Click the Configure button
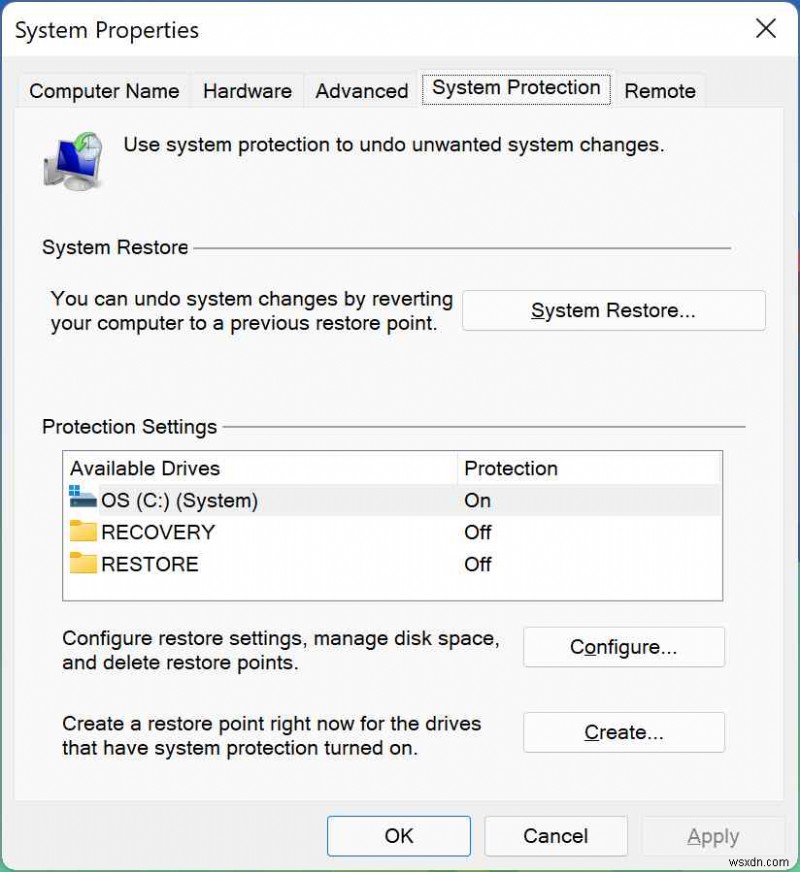 click(x=623, y=647)
